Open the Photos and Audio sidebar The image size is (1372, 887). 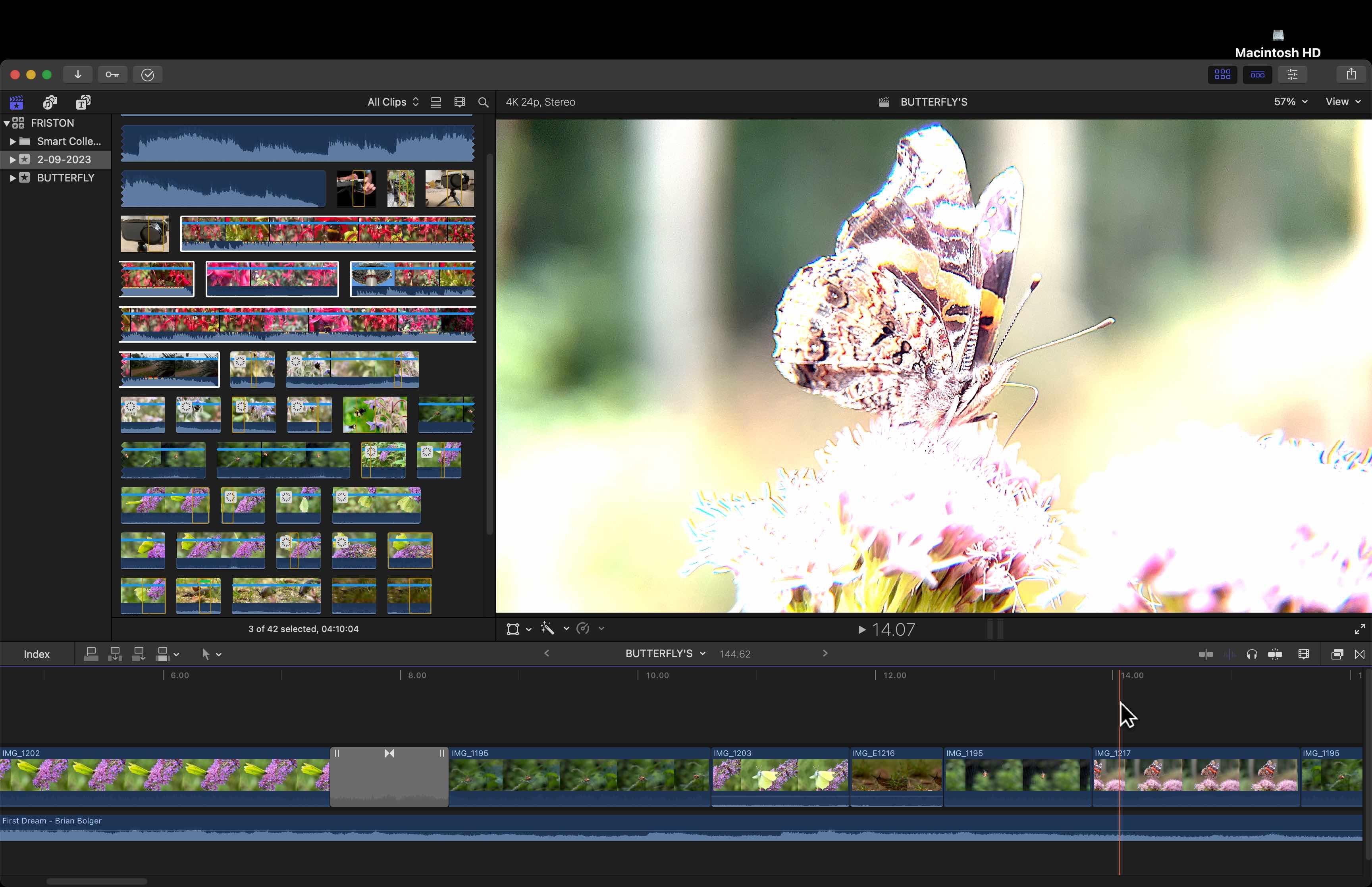(50, 102)
